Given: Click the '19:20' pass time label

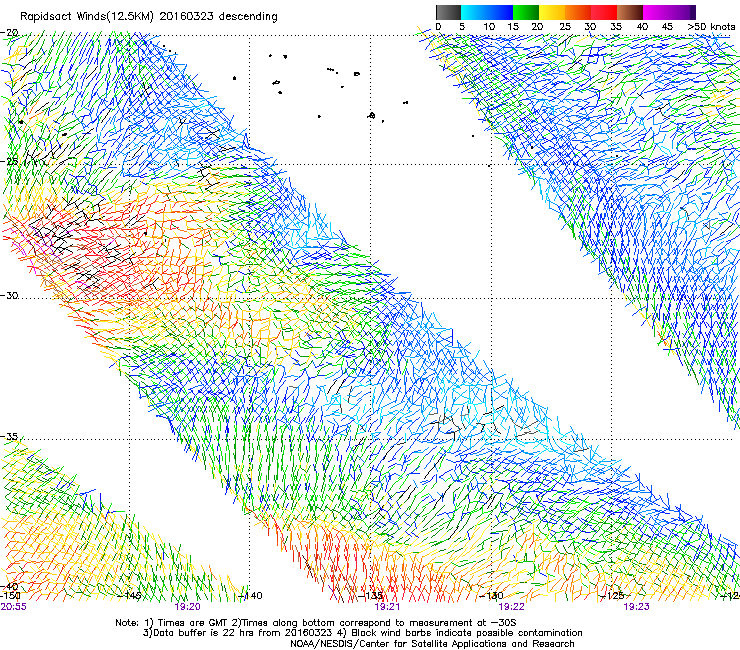Looking at the screenshot, I should coord(187,607).
